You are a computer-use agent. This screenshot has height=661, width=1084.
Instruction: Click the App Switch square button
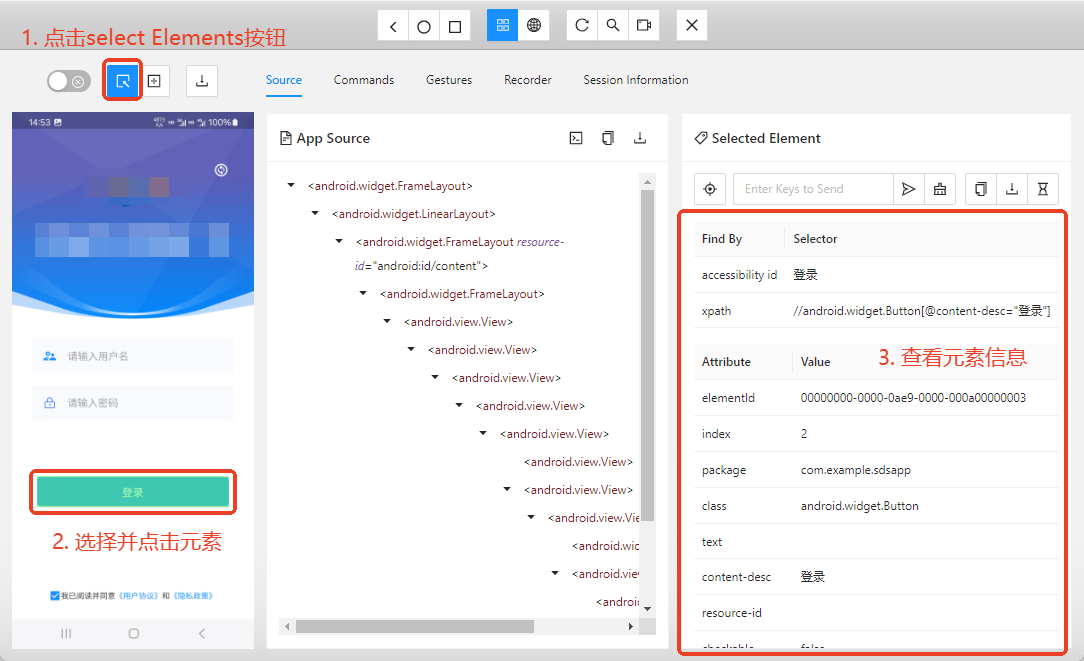coord(455,26)
